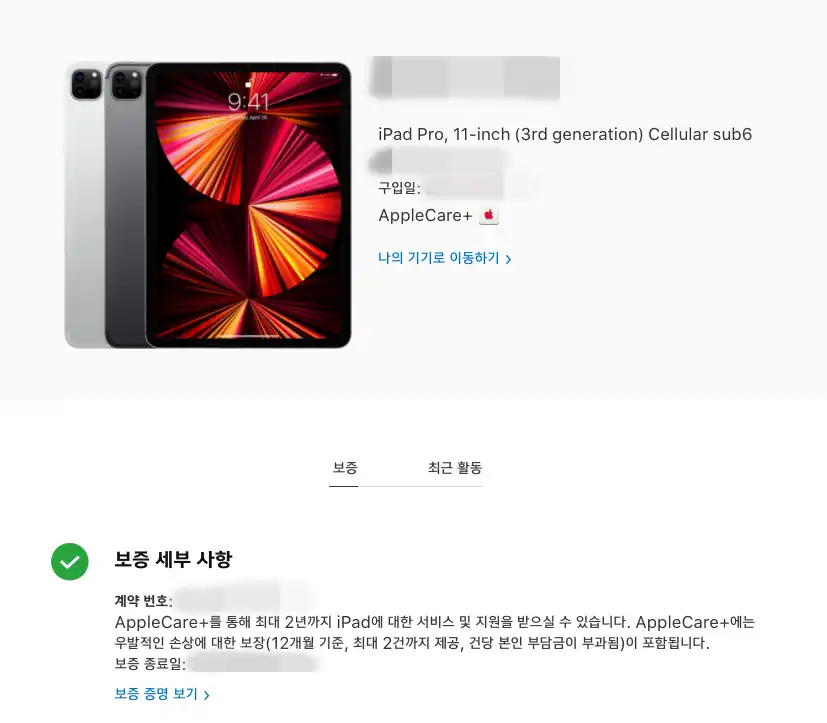827x723 pixels.
Task: Switch to the 최근 활동 tab
Action: tap(455, 468)
